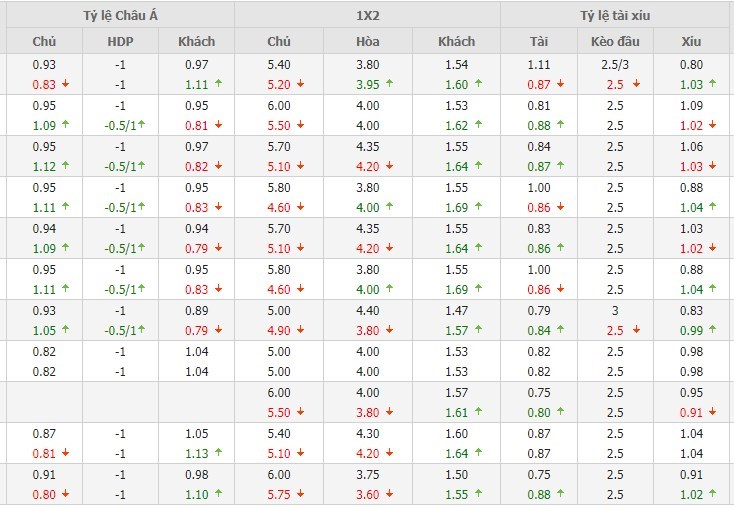Image resolution: width=734 pixels, height=507 pixels.
Task: Click the 4.40 Hòa odds value
Action: click(367, 310)
